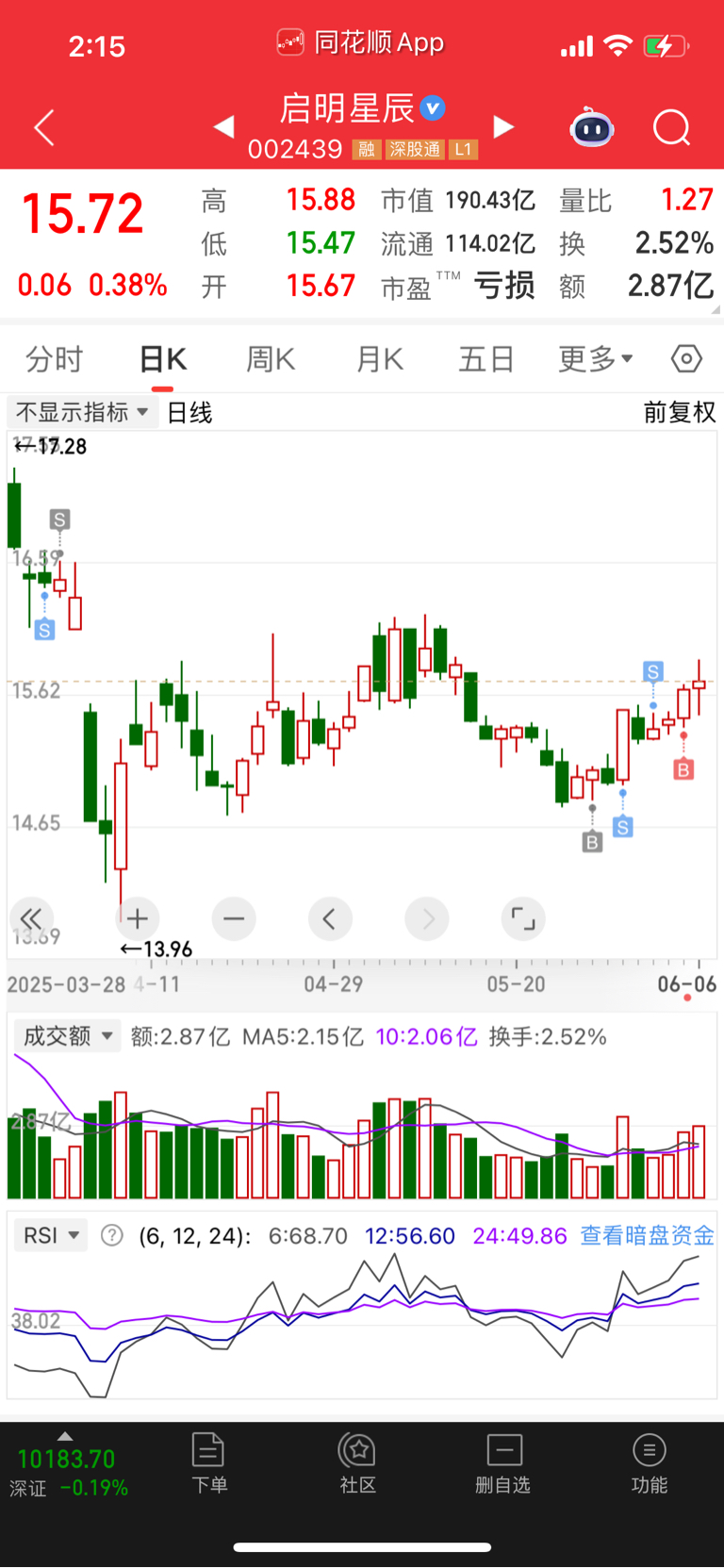The width and height of the screenshot is (724, 1568).
Task: Jump to earliest data double-chevron button
Action: (x=31, y=918)
